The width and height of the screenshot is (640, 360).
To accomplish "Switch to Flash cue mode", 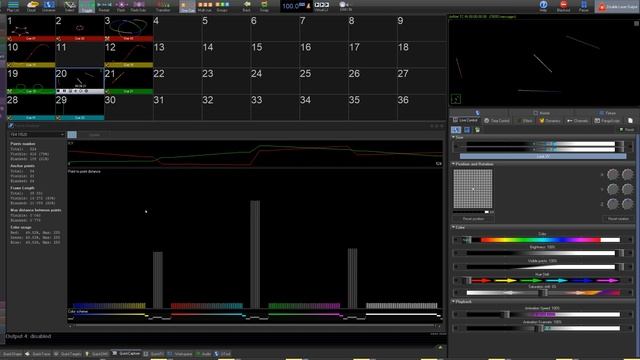I will 121,6.
